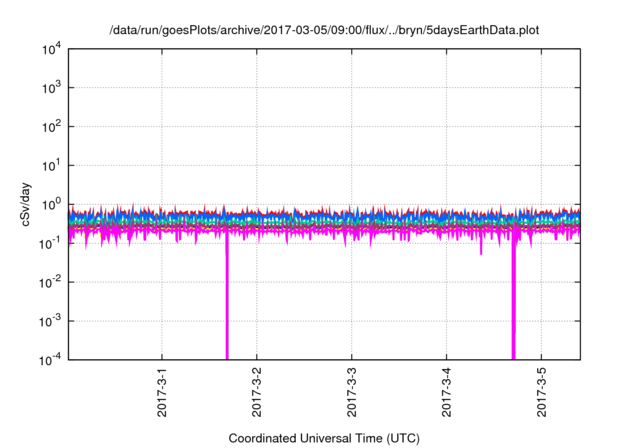Screen dimensions: 640x448
Task: Click the 2017-3-5 date tick label
Action: [x=541, y=392]
